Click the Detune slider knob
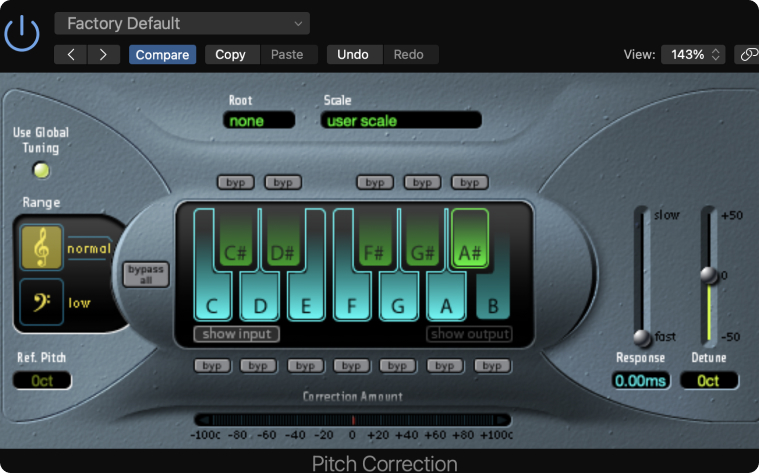Screen dimensions: 759x473 click(x=709, y=275)
